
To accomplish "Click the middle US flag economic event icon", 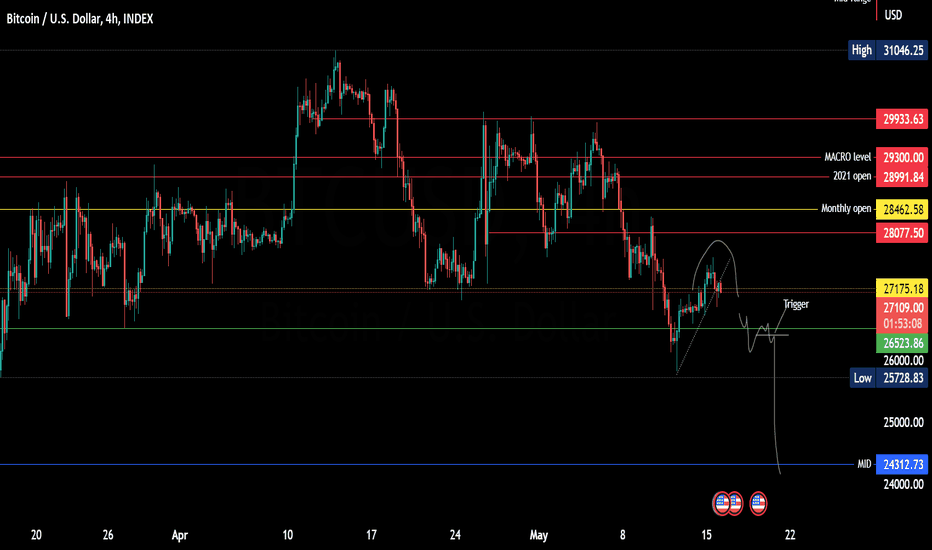I will (x=735, y=504).
